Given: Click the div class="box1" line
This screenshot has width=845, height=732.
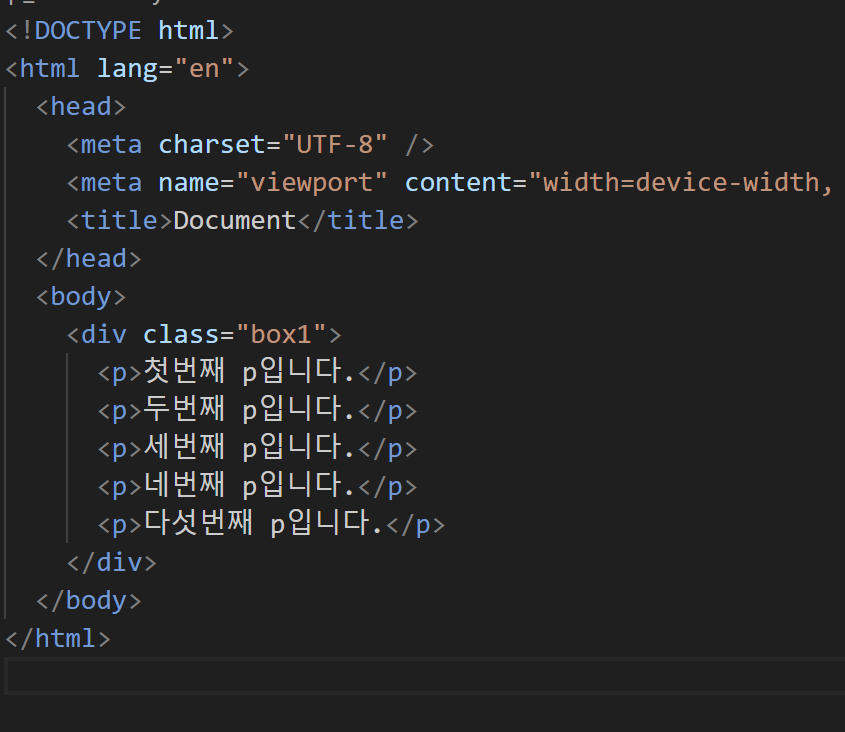Looking at the screenshot, I should point(204,335).
